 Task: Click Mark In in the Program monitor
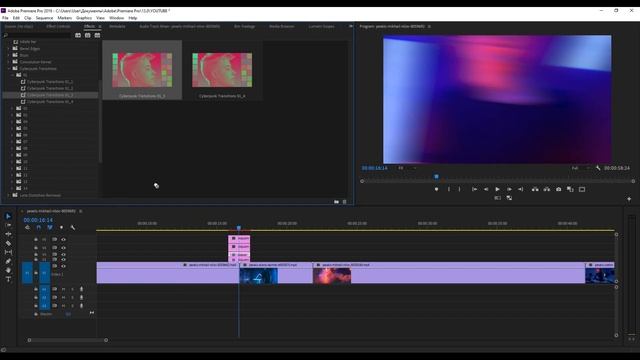tap(449, 189)
